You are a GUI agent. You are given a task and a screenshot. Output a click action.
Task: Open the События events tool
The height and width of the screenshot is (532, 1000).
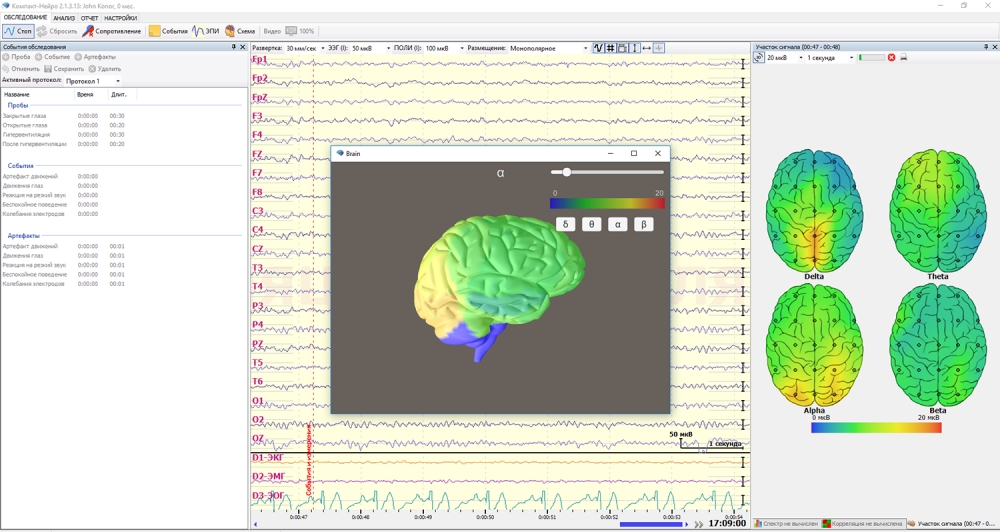click(168, 31)
